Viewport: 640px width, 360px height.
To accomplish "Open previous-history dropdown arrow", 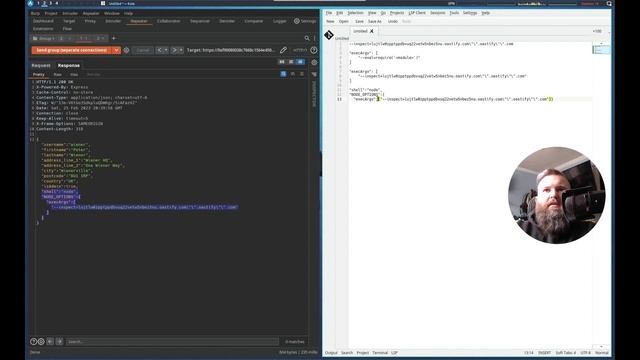I will 166,50.
